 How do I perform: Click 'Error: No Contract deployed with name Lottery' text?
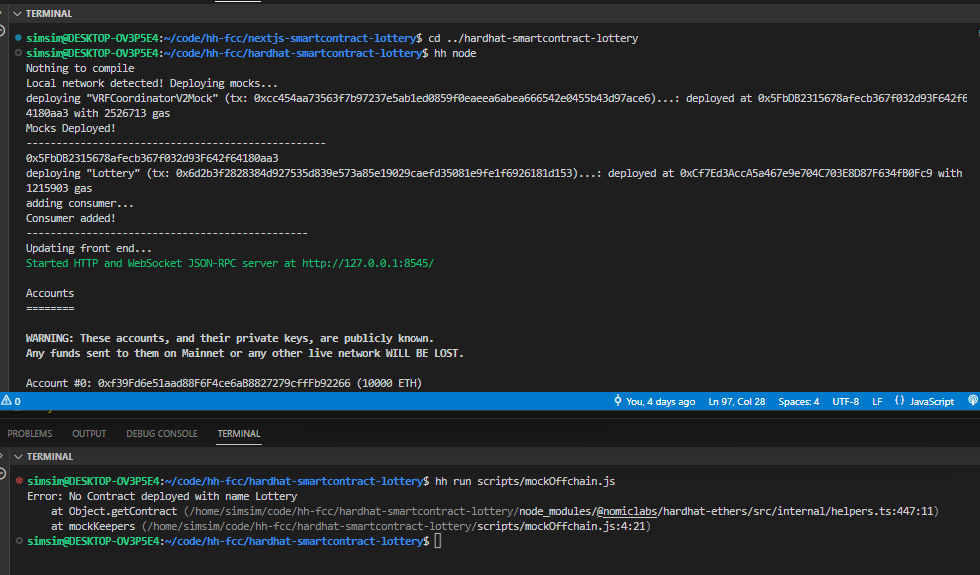162,496
